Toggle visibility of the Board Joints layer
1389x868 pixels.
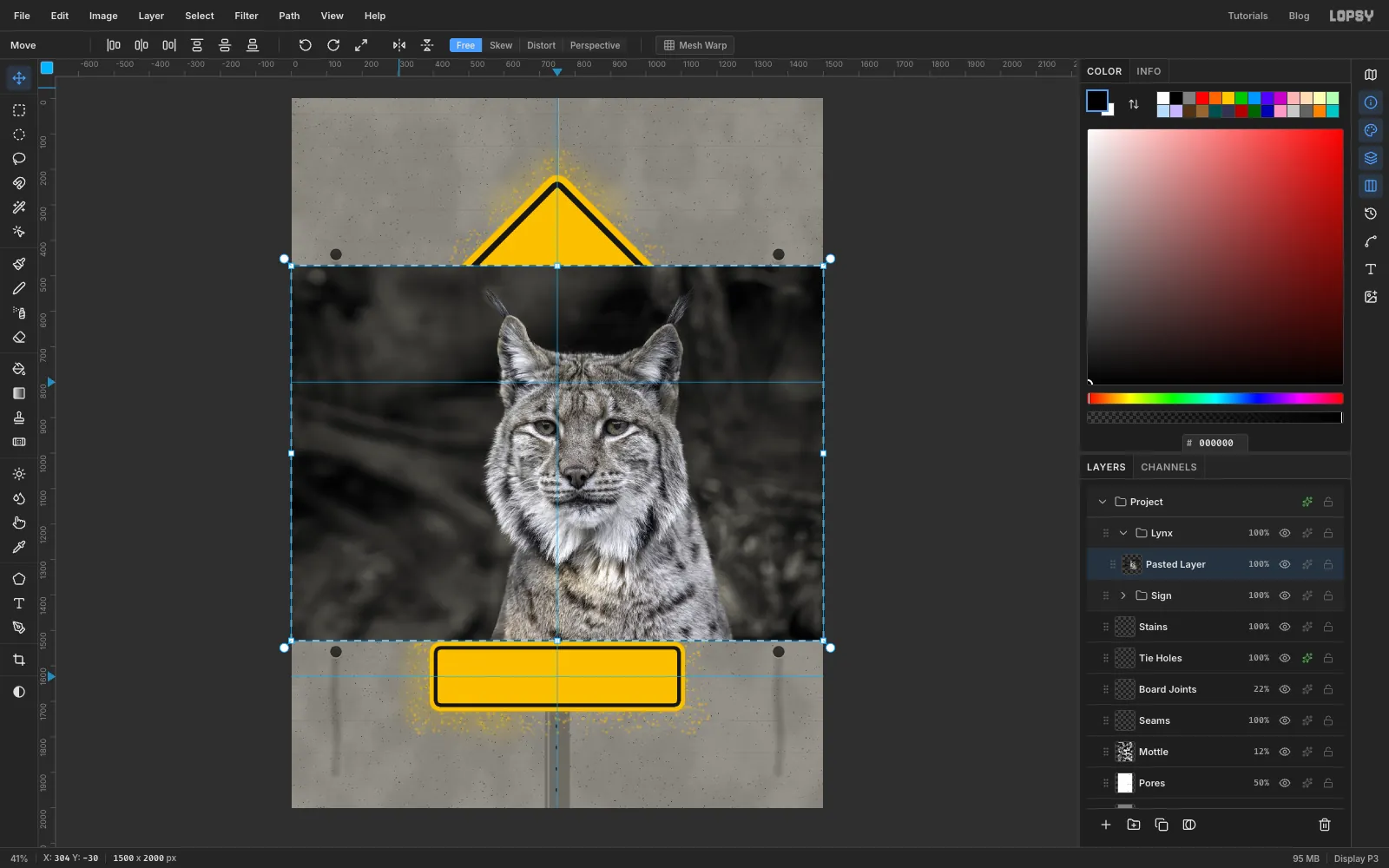[1285, 689]
